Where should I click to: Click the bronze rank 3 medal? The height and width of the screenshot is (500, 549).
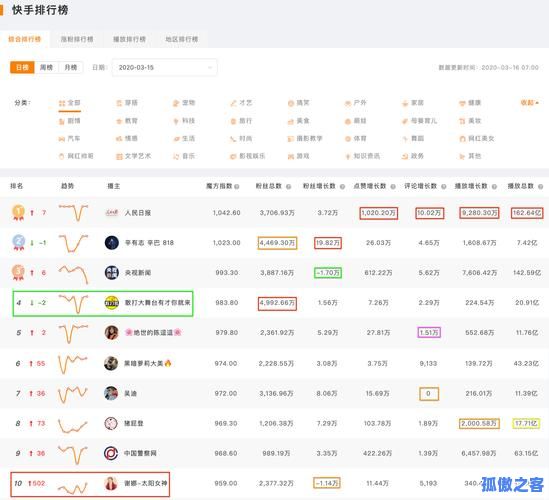click(x=19, y=273)
